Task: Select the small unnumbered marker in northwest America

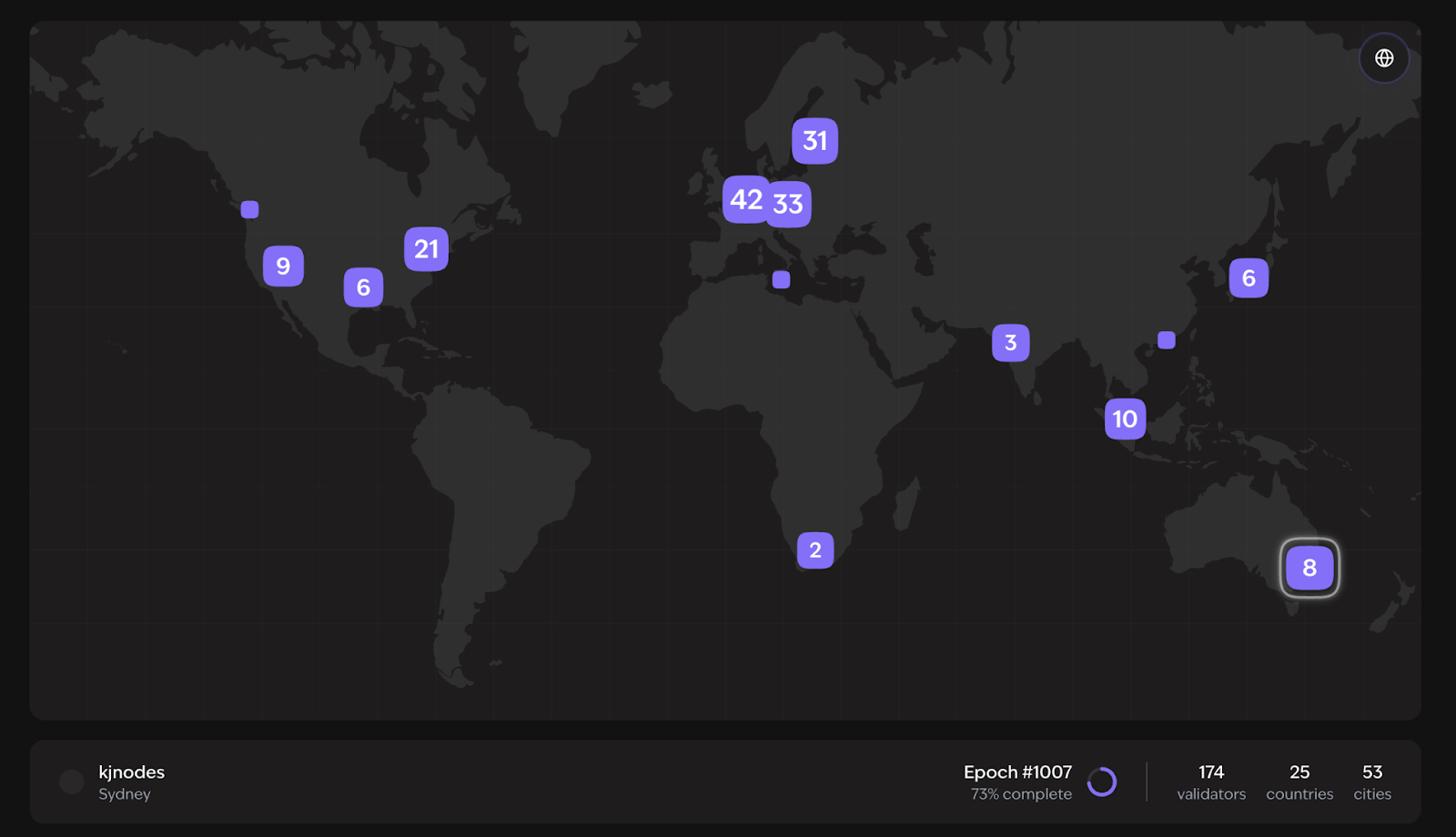Action: point(249,210)
